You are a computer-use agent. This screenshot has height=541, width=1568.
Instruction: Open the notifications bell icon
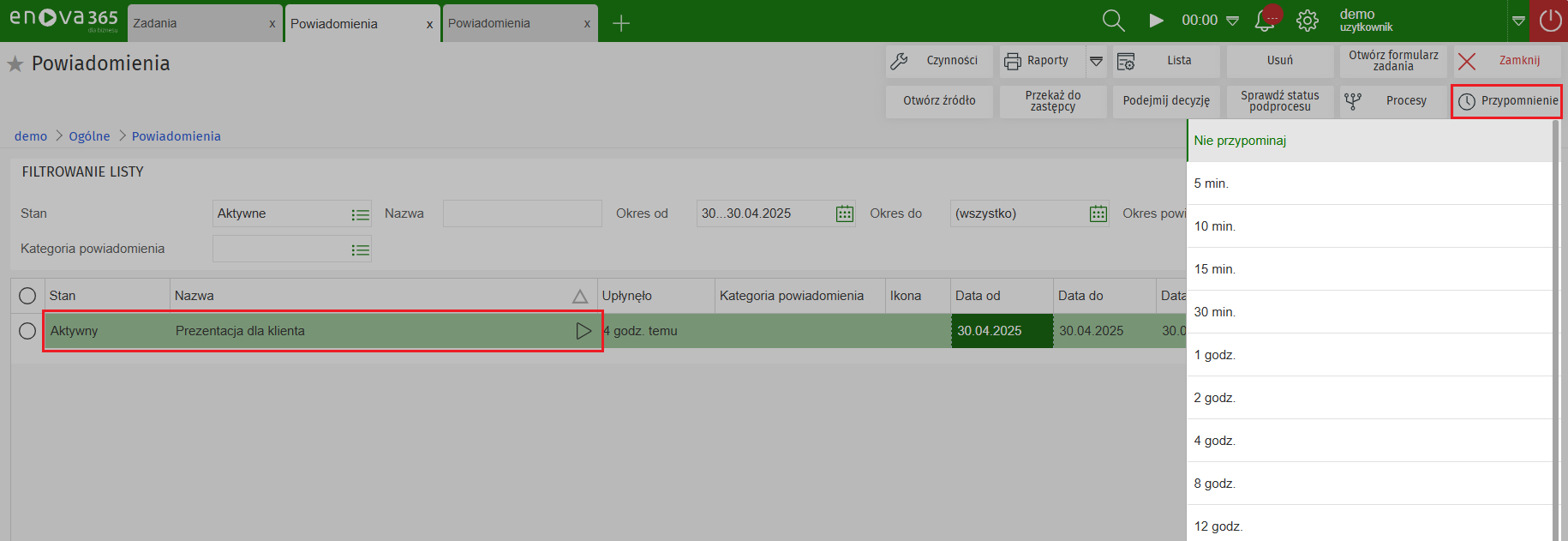pyautogui.click(x=1265, y=21)
